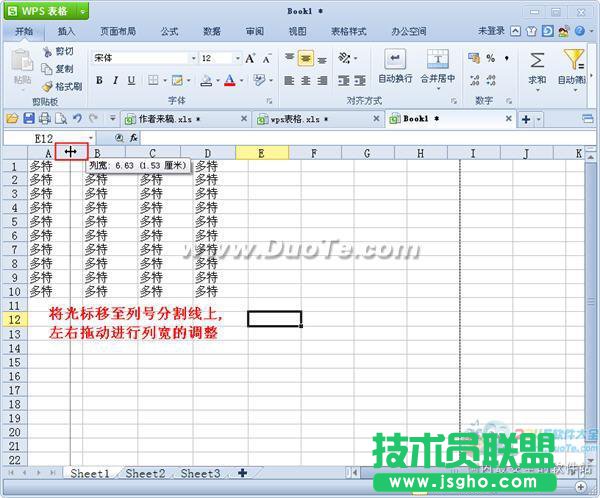Increase the cell indent
This screenshot has height=498, width=600.
360,80
